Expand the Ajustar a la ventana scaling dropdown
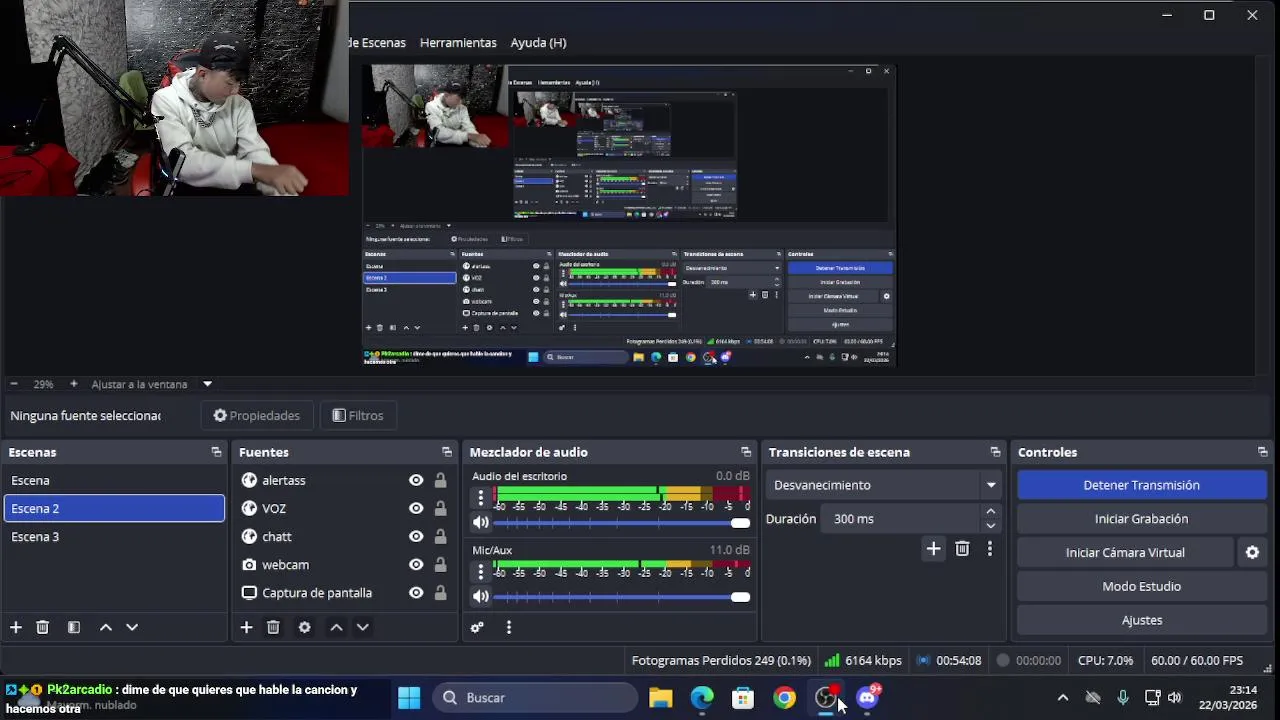Screen dimensions: 1280x720 tap(207, 384)
